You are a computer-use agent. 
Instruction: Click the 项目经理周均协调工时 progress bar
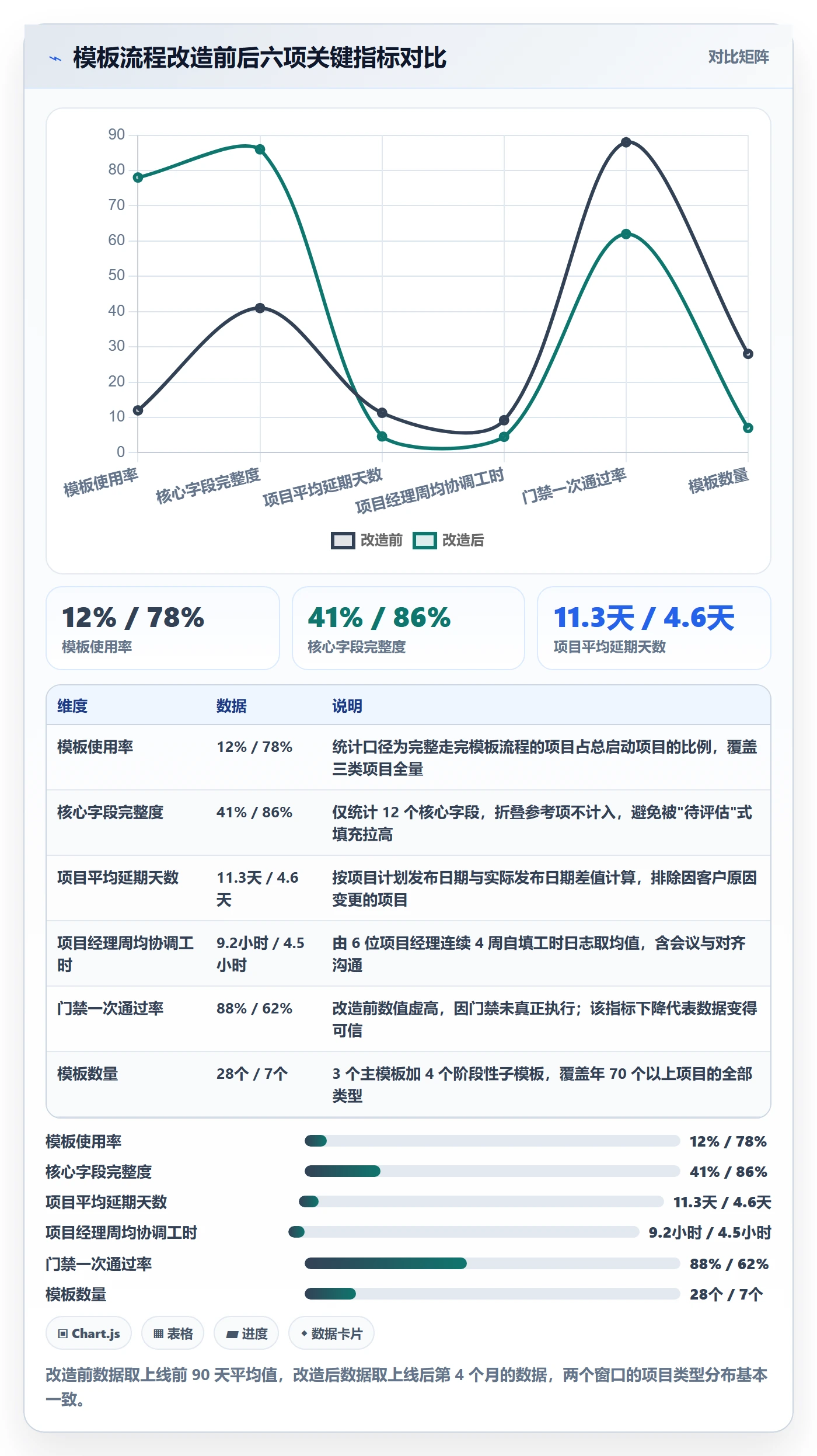pos(464,1232)
